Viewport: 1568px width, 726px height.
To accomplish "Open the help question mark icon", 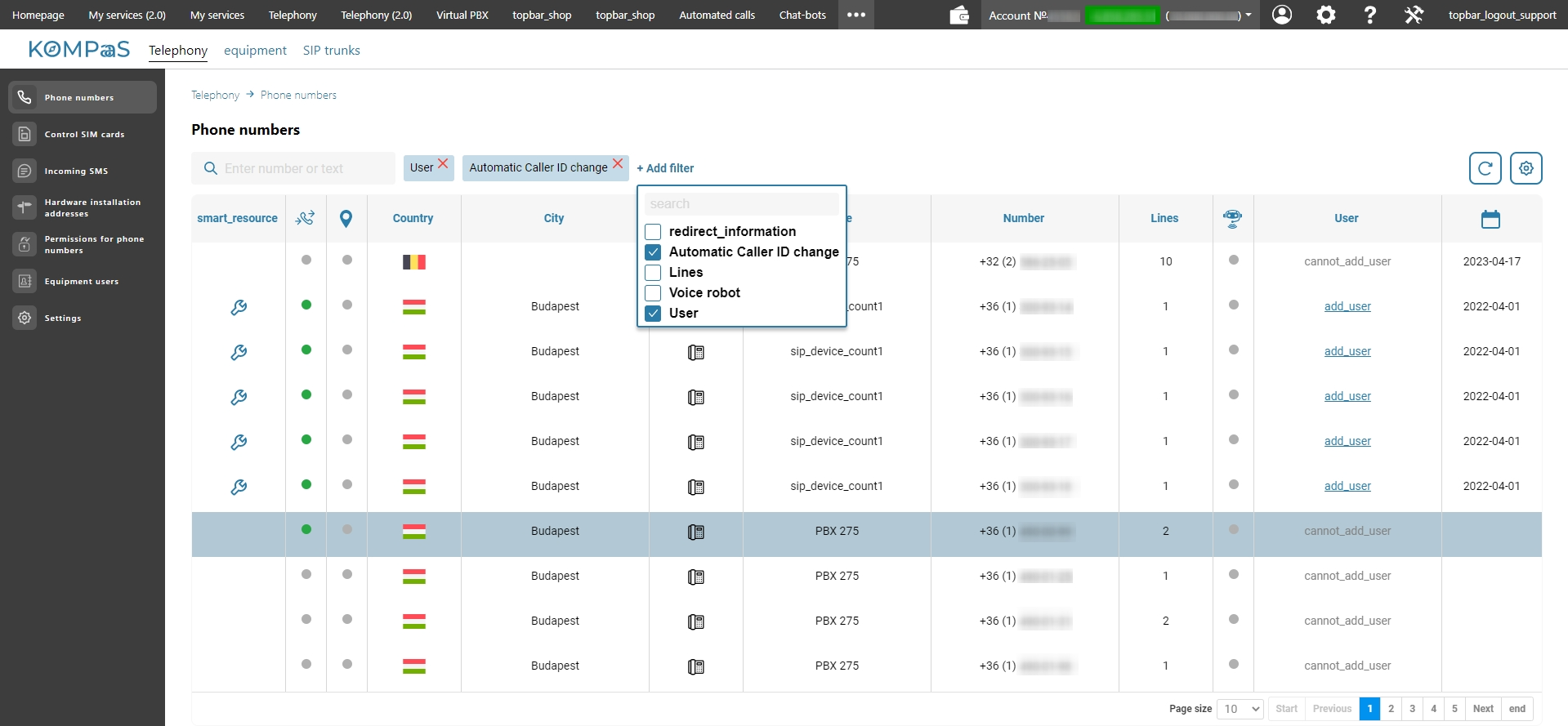I will (x=1370, y=15).
